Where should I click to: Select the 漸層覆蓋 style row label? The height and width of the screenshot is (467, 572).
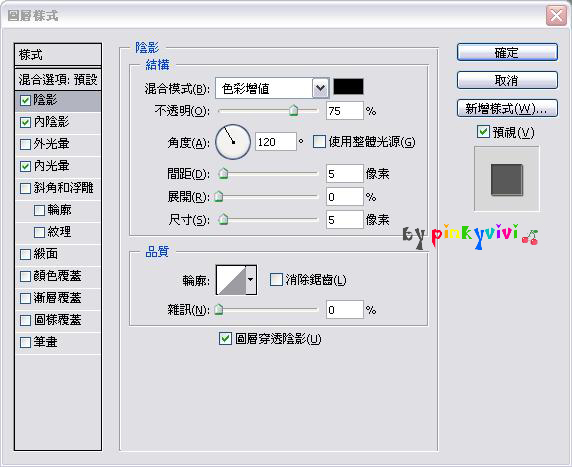coord(57,298)
